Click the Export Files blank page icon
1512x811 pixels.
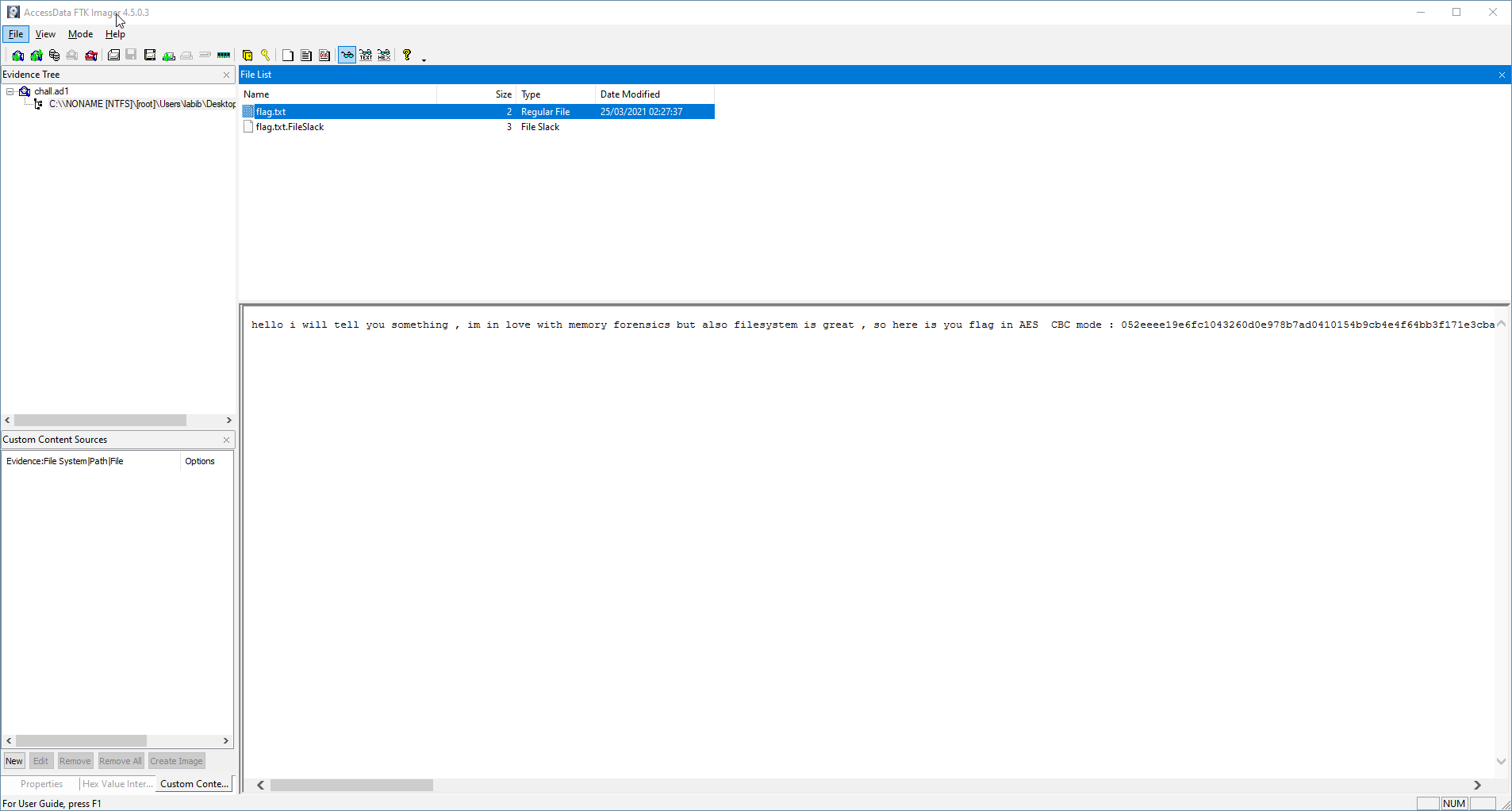[288, 56]
